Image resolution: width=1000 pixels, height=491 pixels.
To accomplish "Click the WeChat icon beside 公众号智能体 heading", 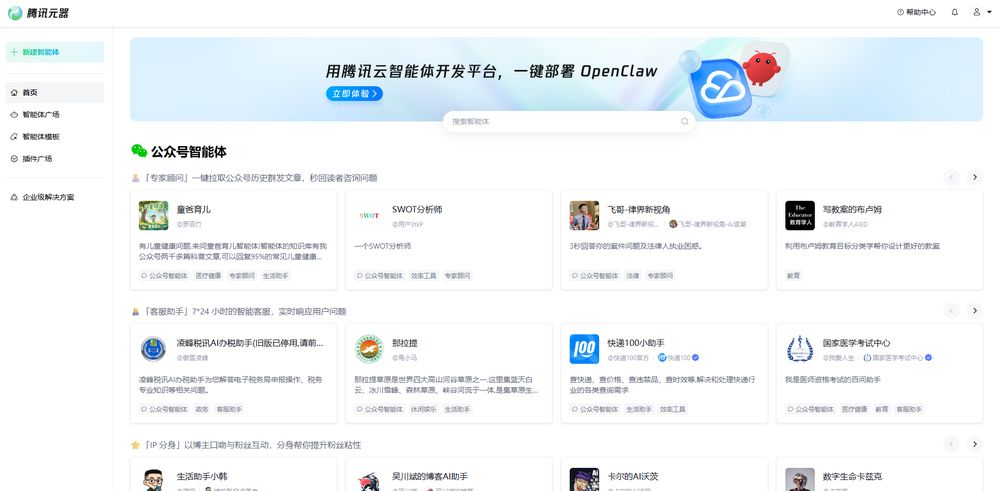I will 139,151.
